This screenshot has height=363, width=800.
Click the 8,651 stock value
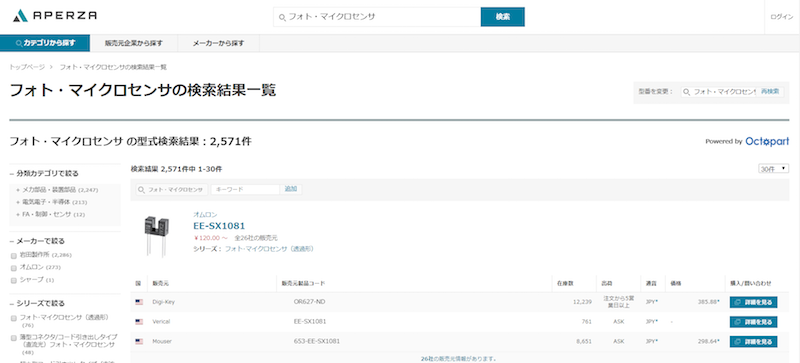(584, 342)
